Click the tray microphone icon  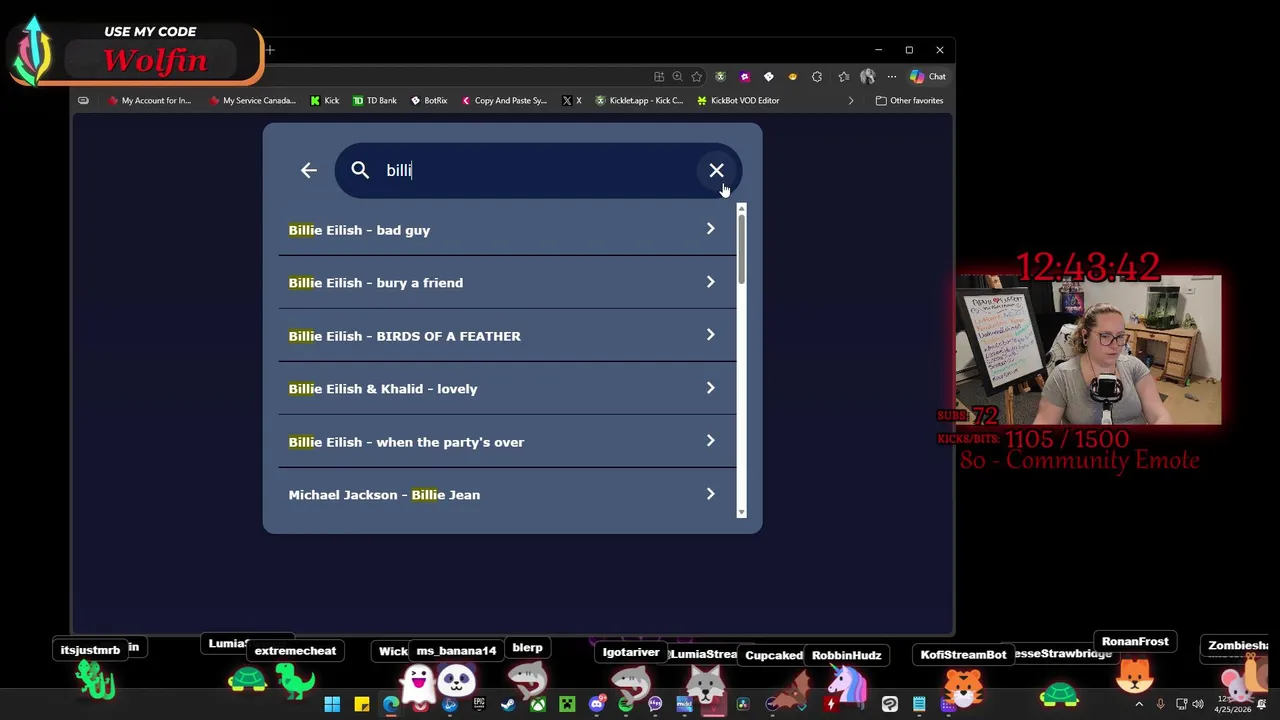point(1160,704)
